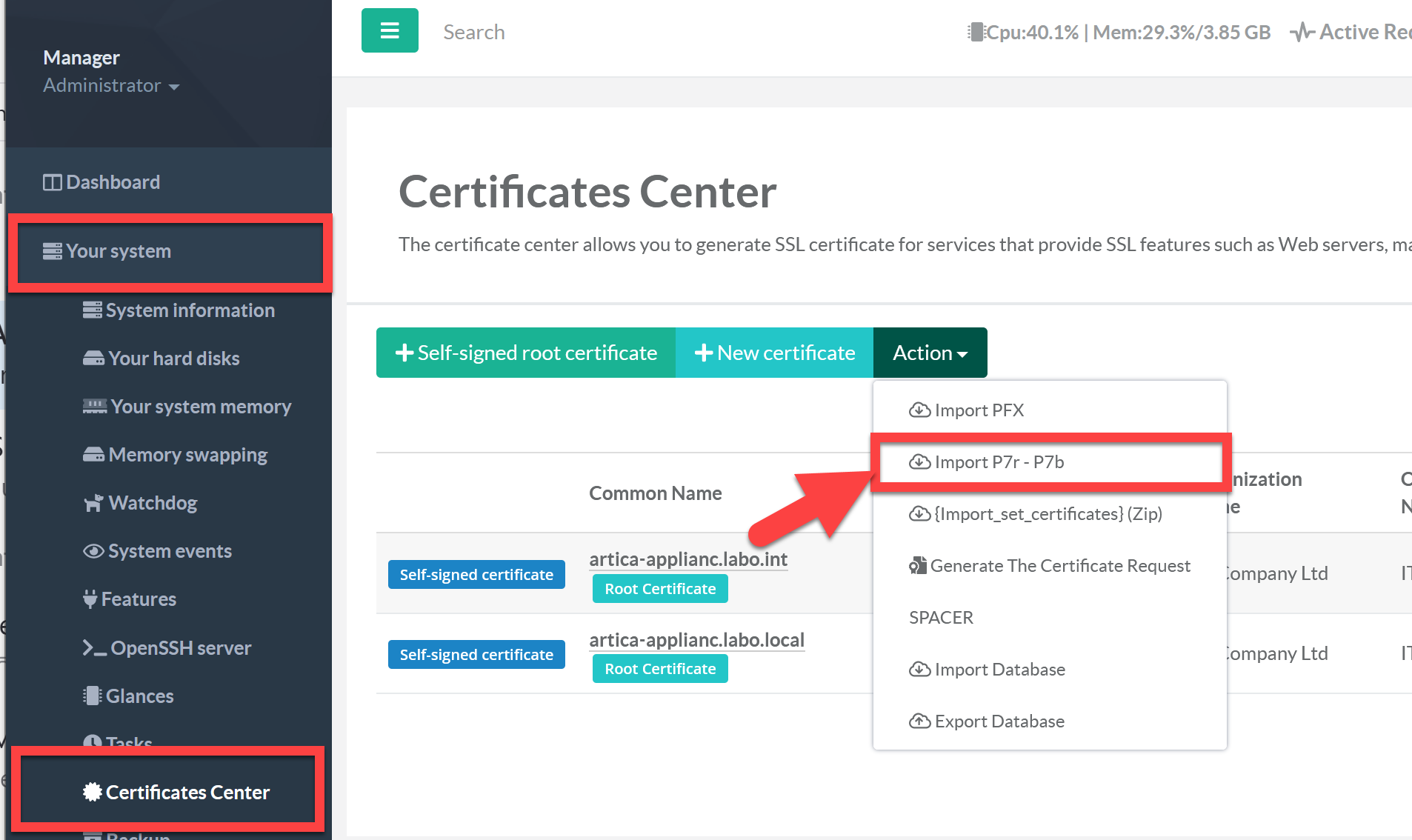This screenshot has width=1412, height=840.
Task: Click the Dashboard icon in sidebar
Action: (52, 182)
